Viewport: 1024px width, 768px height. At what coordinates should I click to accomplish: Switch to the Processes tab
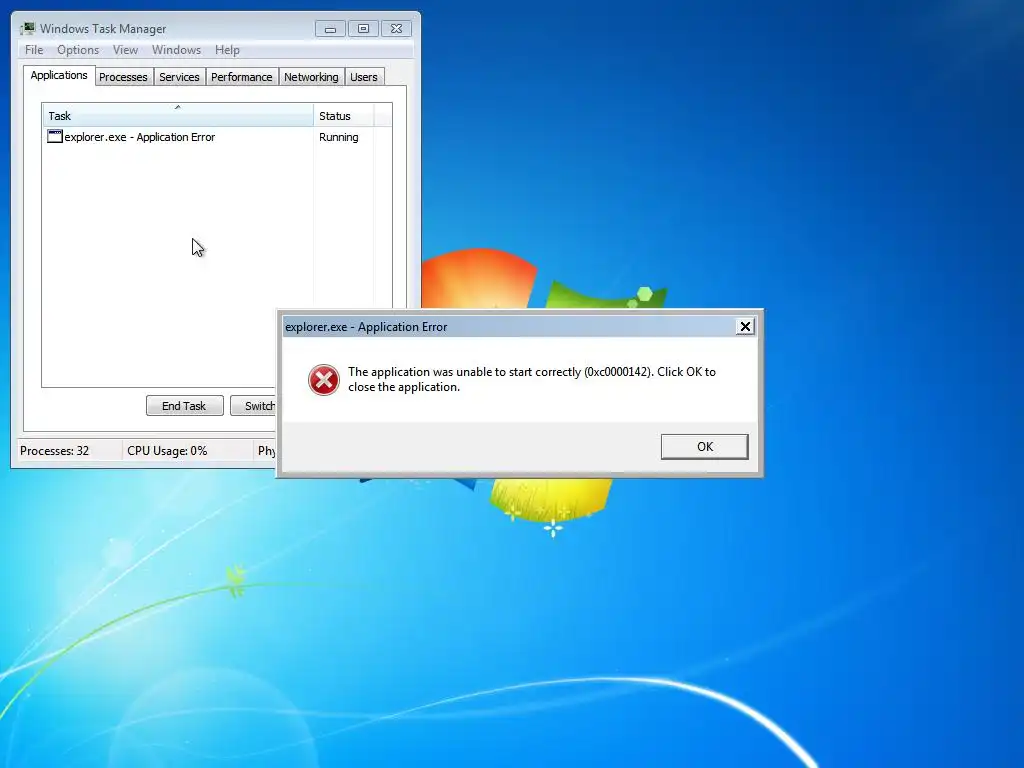[x=123, y=77]
